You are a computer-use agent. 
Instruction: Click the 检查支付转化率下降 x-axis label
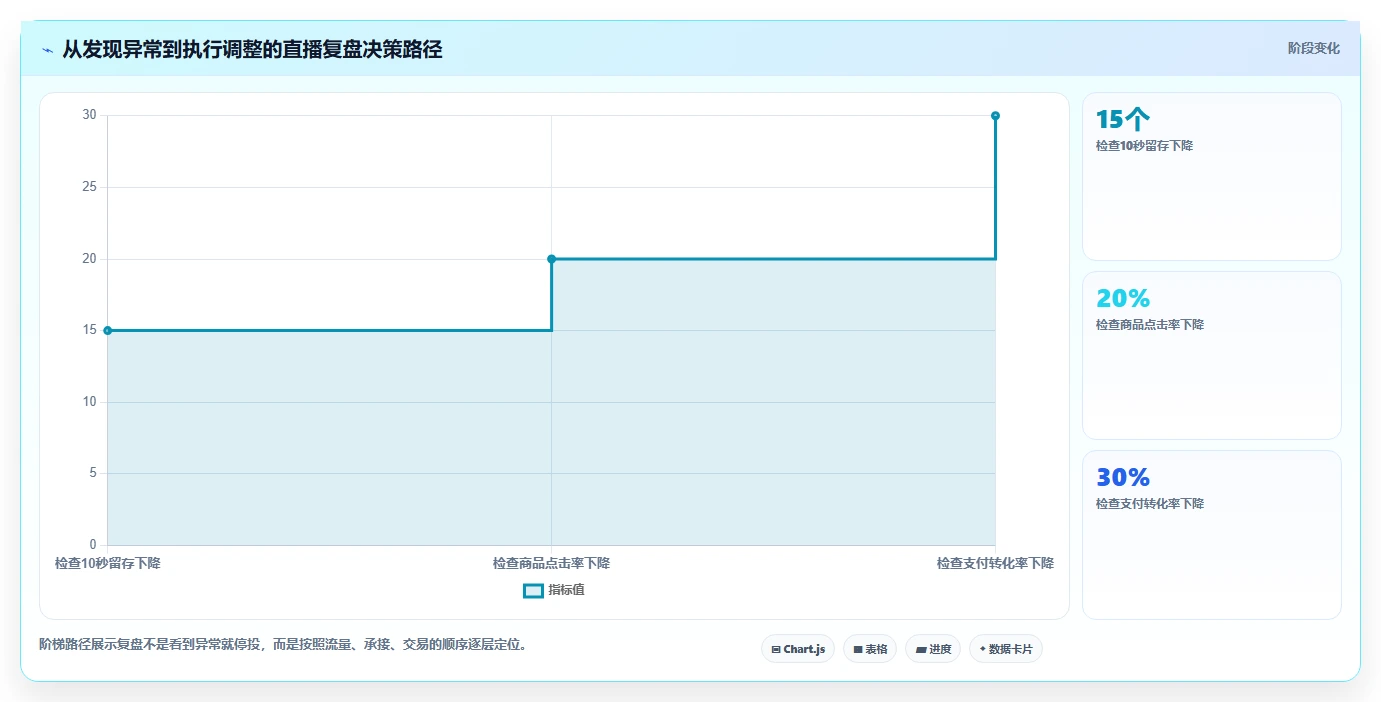[995, 563]
